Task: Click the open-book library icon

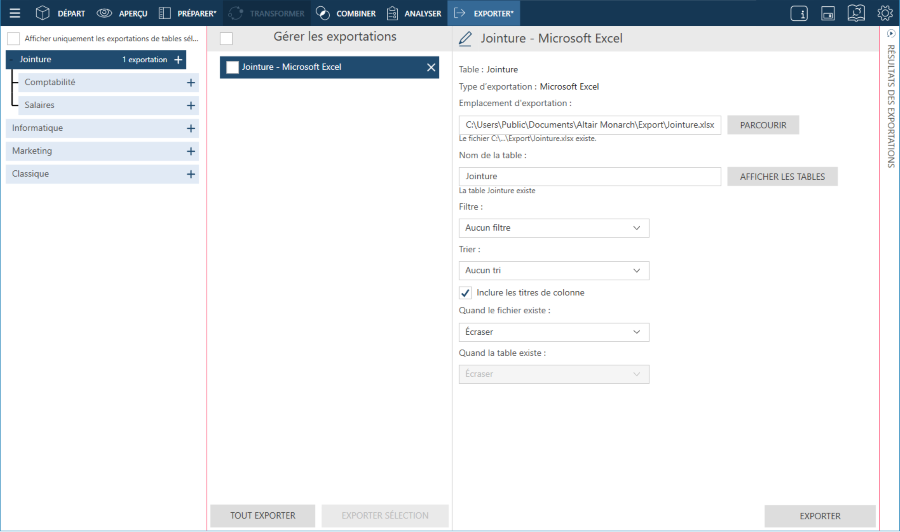Action: [856, 13]
